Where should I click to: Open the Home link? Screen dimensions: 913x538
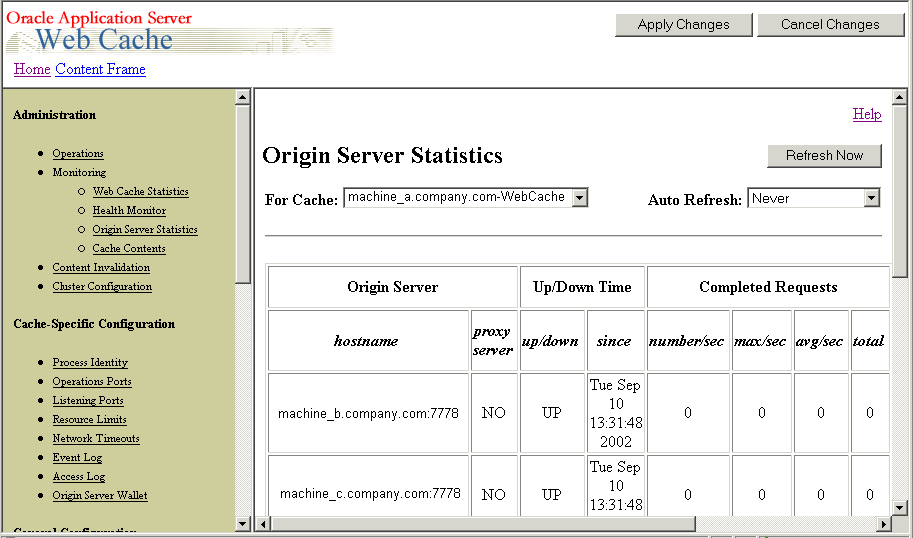click(32, 69)
